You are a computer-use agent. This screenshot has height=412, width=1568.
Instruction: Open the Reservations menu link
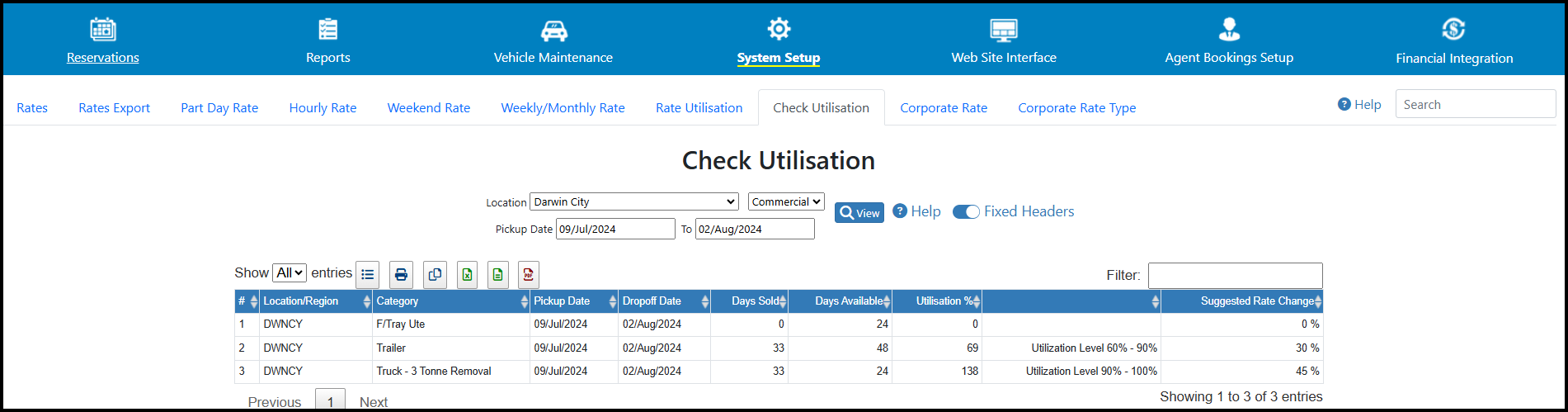[x=103, y=58]
